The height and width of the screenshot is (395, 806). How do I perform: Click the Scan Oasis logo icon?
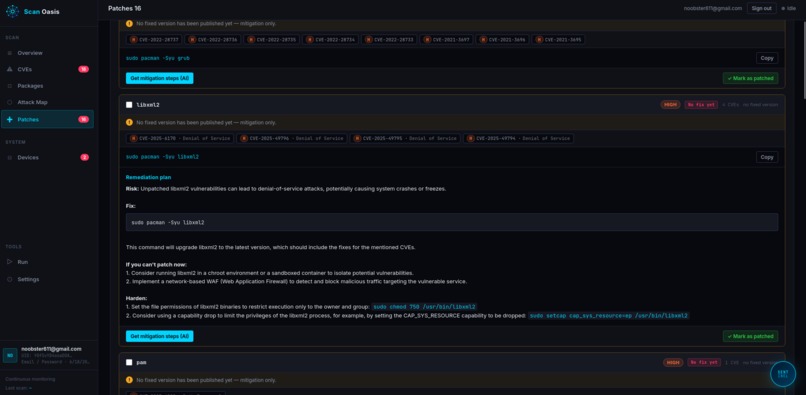click(12, 11)
